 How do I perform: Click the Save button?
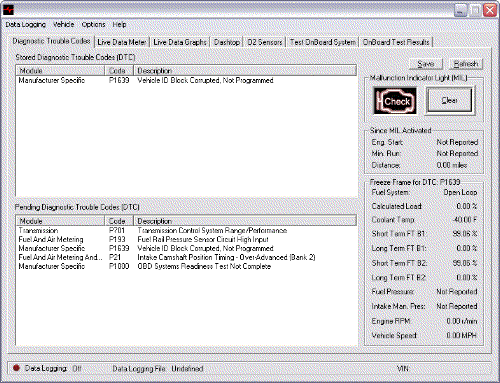[x=426, y=64]
